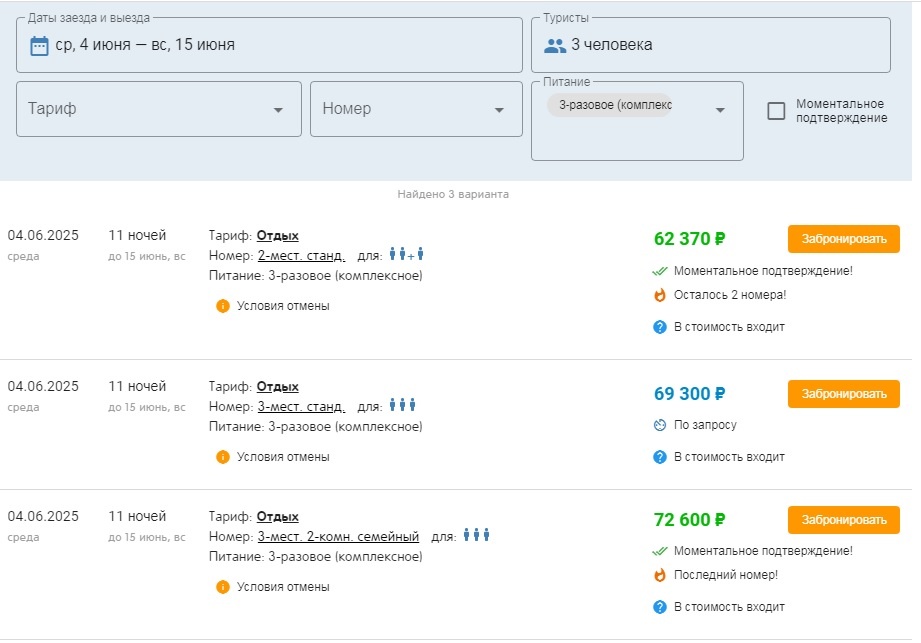Open the '3-мест. станд.' room link
The width and height of the screenshot is (921, 643).
(x=301, y=406)
